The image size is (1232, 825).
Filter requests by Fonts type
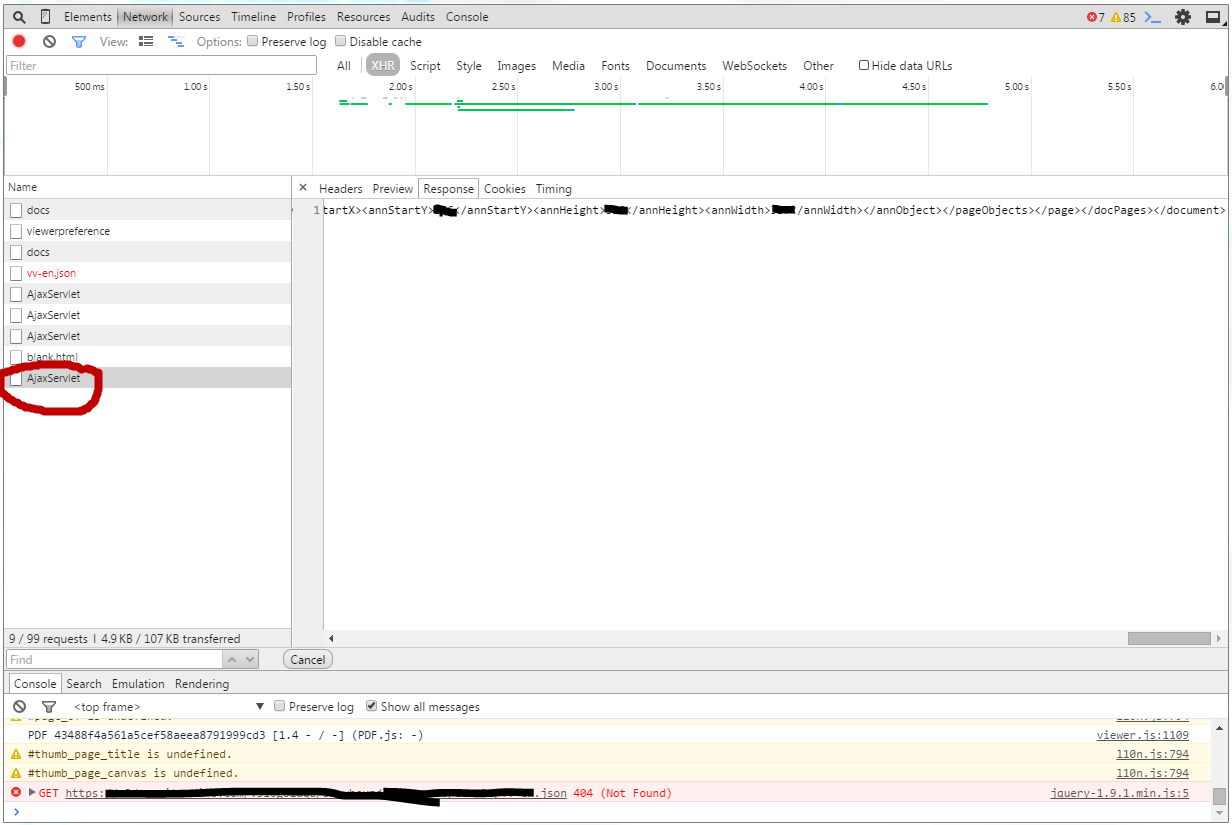[615, 66]
